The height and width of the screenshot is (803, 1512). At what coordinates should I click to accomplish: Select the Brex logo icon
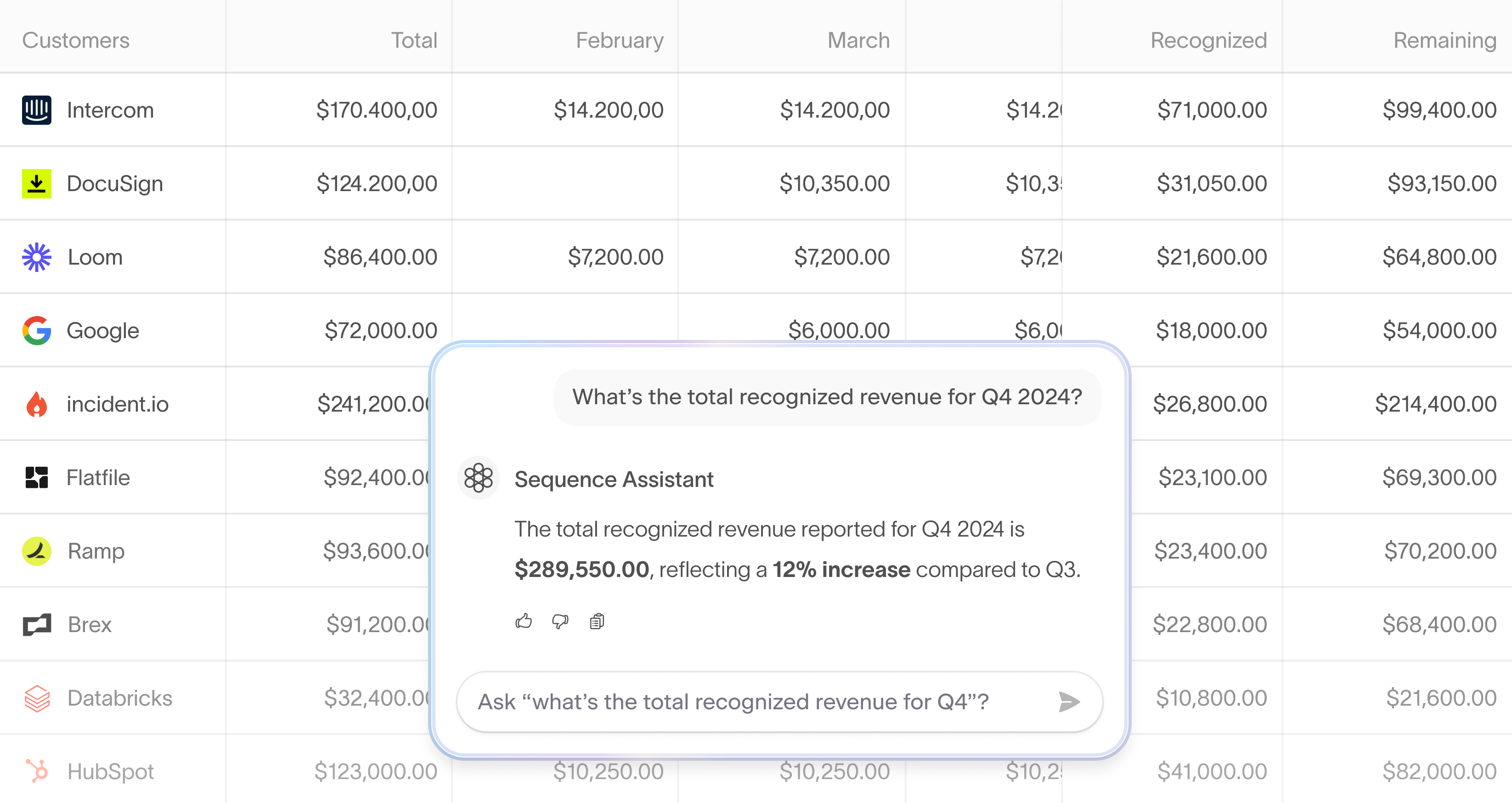click(36, 624)
